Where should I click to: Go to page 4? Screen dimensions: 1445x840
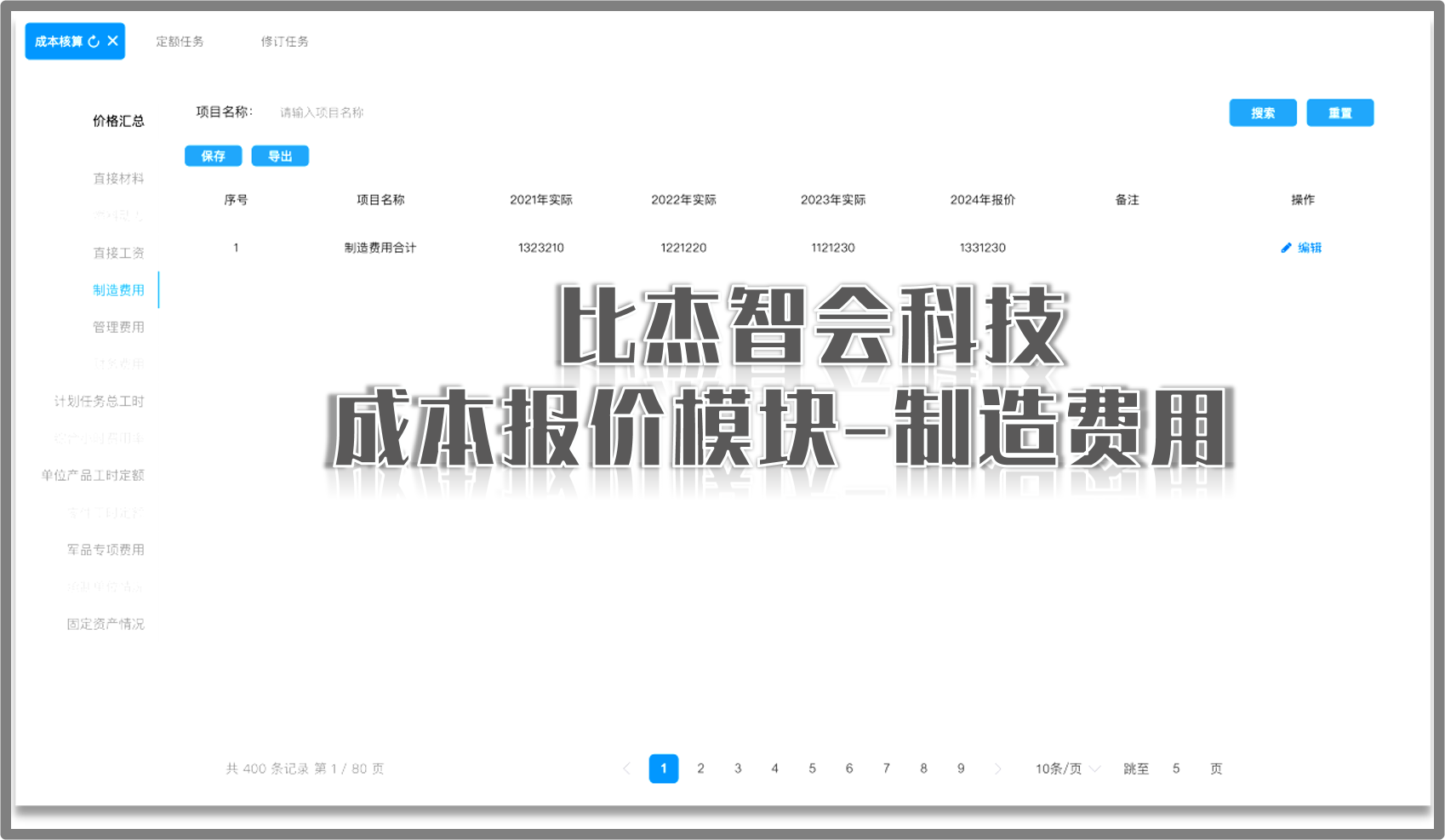(x=774, y=769)
